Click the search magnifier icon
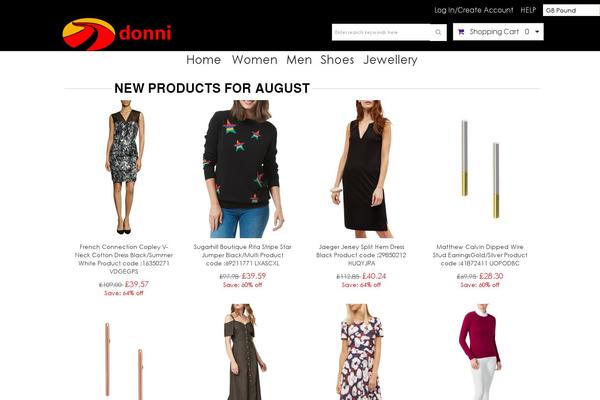Viewport: 600px width, 400px height. pos(438,32)
